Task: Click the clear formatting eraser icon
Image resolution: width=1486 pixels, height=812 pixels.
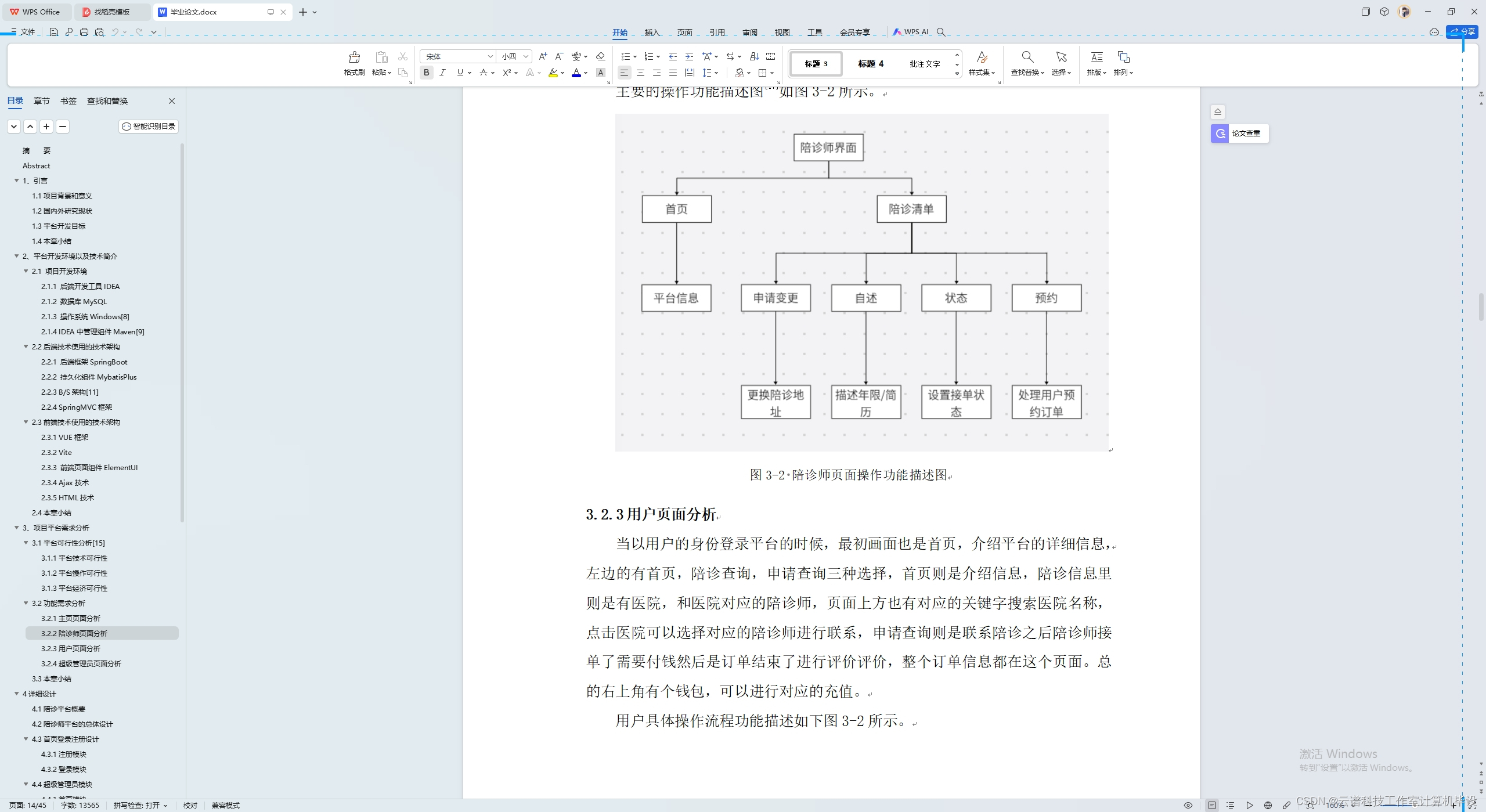Action: (x=601, y=56)
